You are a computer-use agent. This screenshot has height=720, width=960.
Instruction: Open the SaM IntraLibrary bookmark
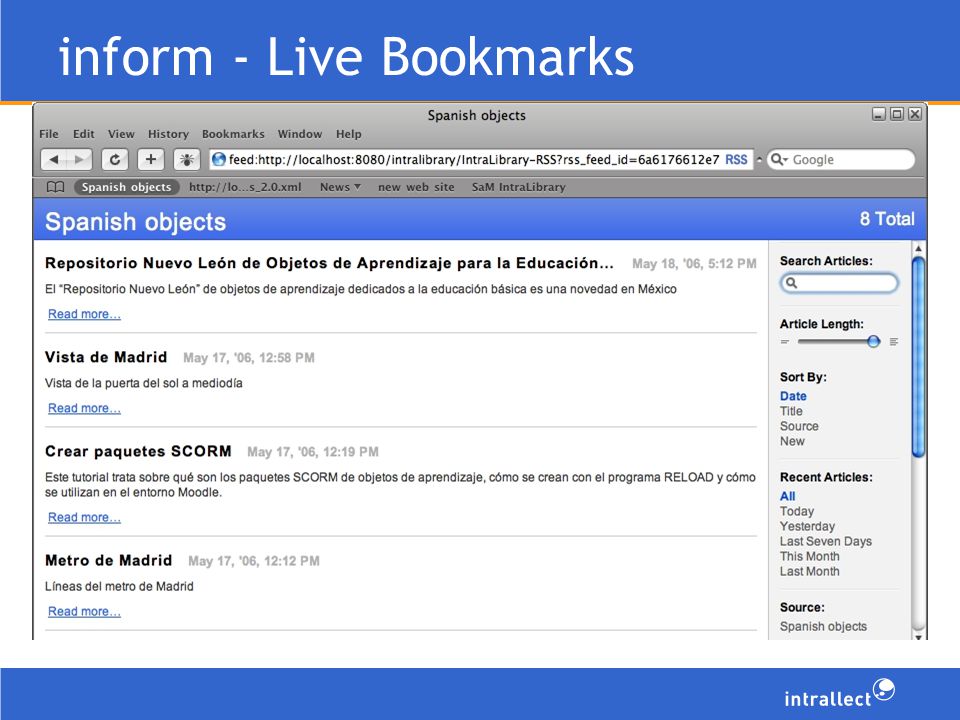(x=519, y=187)
